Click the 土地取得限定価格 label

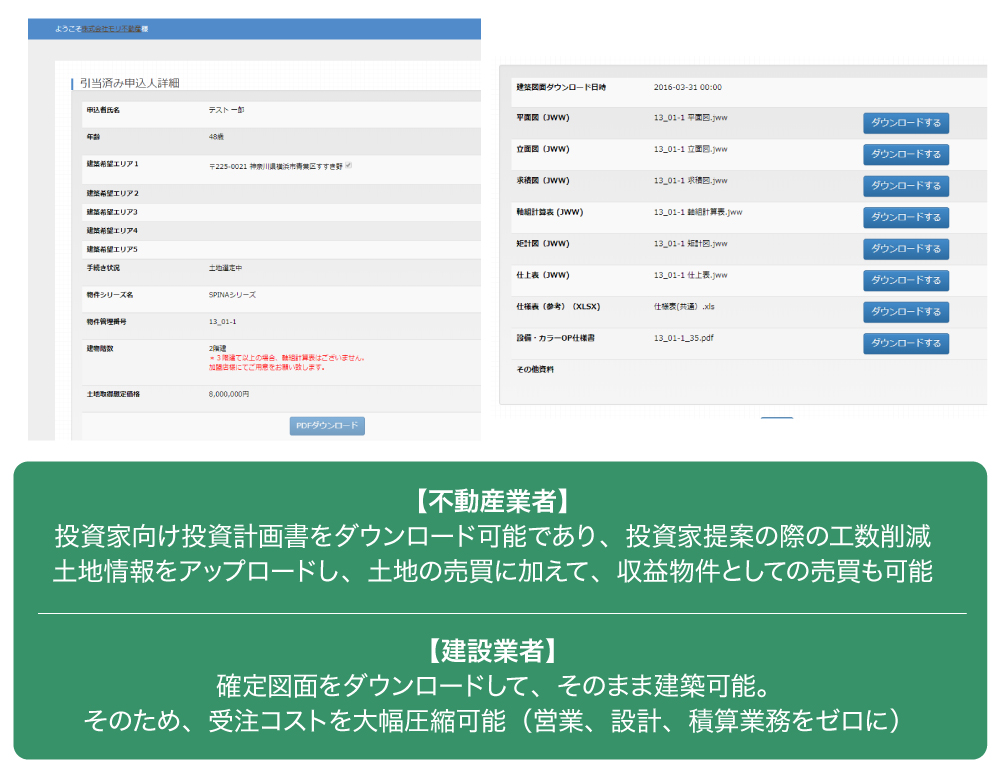tap(114, 394)
